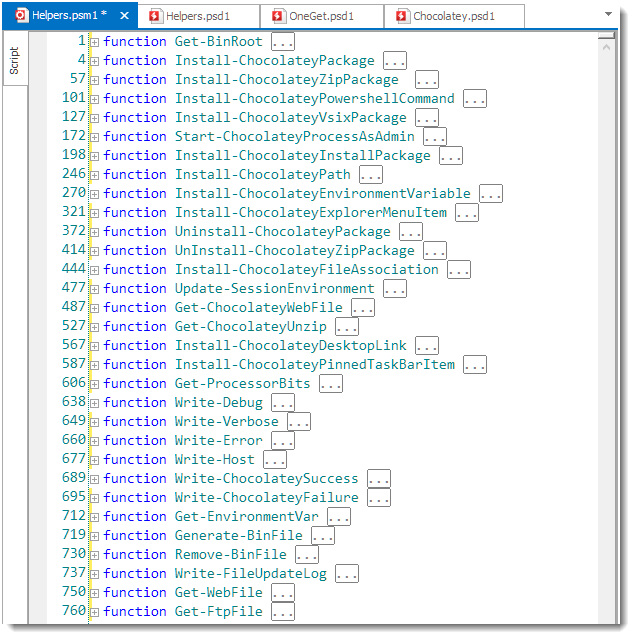The image size is (635, 639).
Task: Click the Chocolatey.psd1 file icon
Action: tap(401, 16)
